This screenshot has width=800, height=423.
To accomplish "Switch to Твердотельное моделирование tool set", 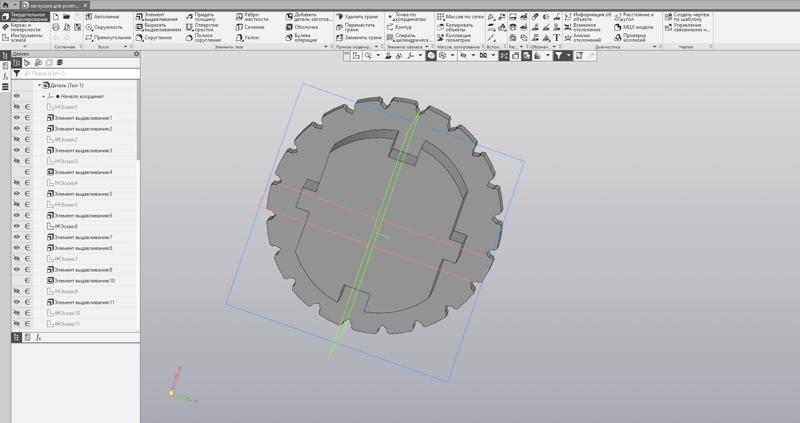I will [25, 17].
